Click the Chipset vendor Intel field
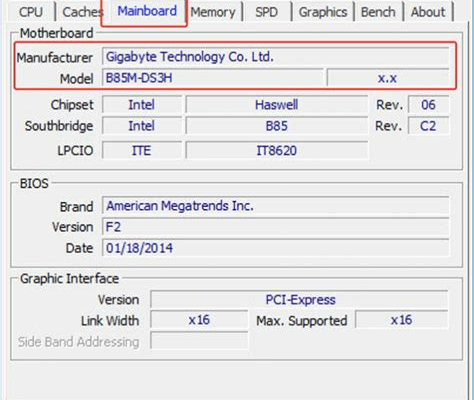 [142, 105]
